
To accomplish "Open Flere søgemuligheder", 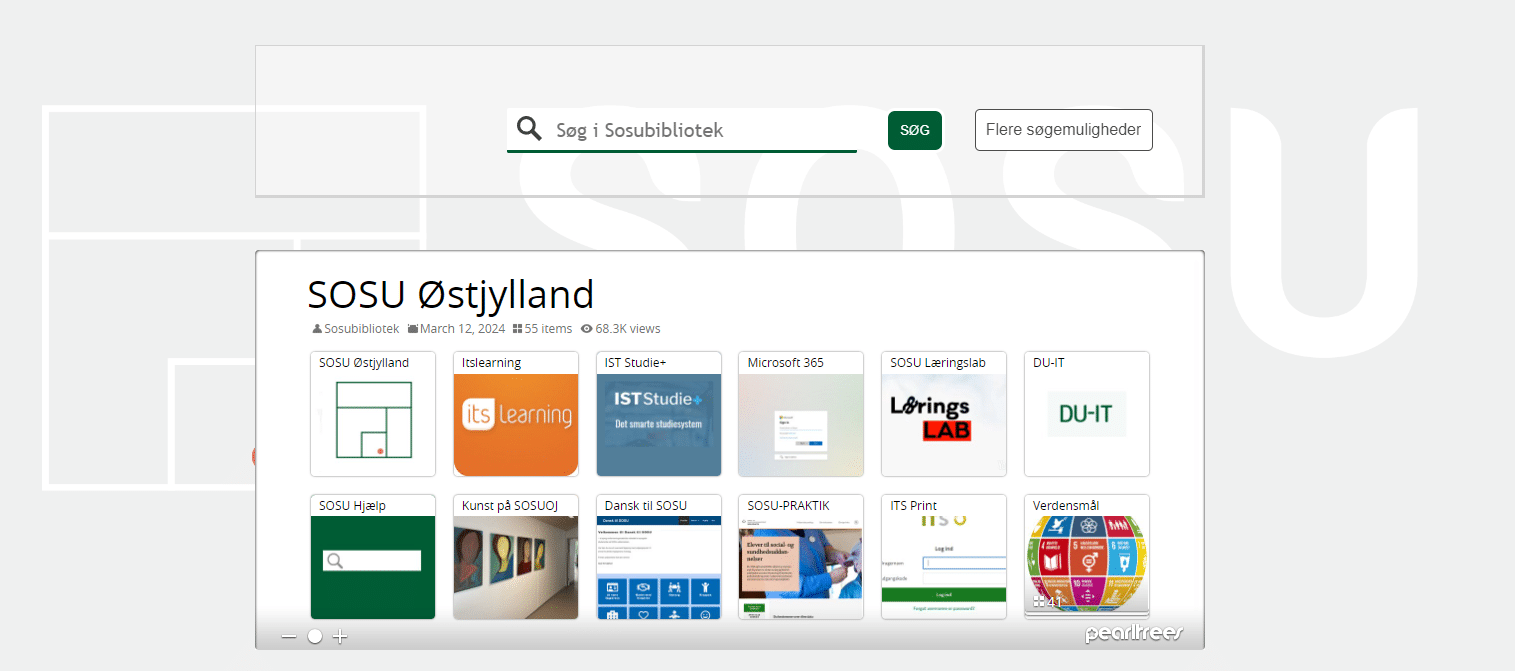I will click(1063, 130).
